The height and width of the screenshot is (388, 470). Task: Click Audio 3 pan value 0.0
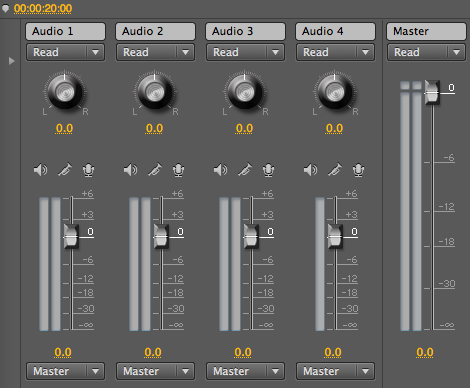click(x=244, y=128)
